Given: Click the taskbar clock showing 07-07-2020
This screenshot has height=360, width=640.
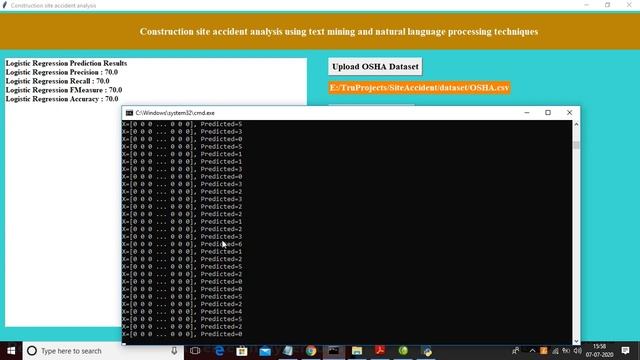Looking at the screenshot, I should [599, 351].
